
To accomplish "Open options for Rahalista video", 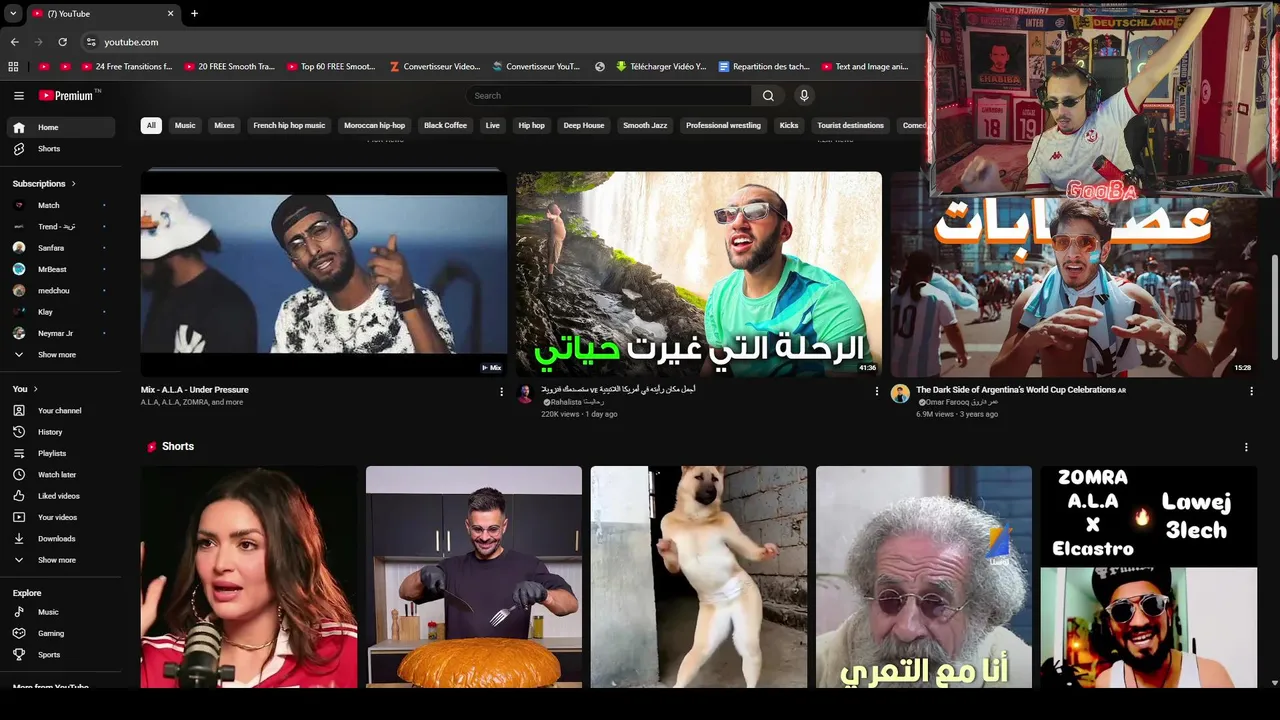I will tap(877, 391).
